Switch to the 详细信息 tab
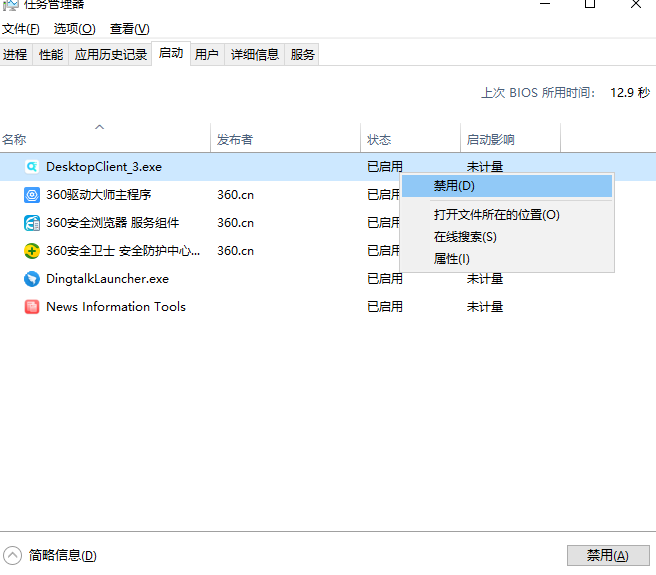The image size is (656, 575). pos(254,54)
